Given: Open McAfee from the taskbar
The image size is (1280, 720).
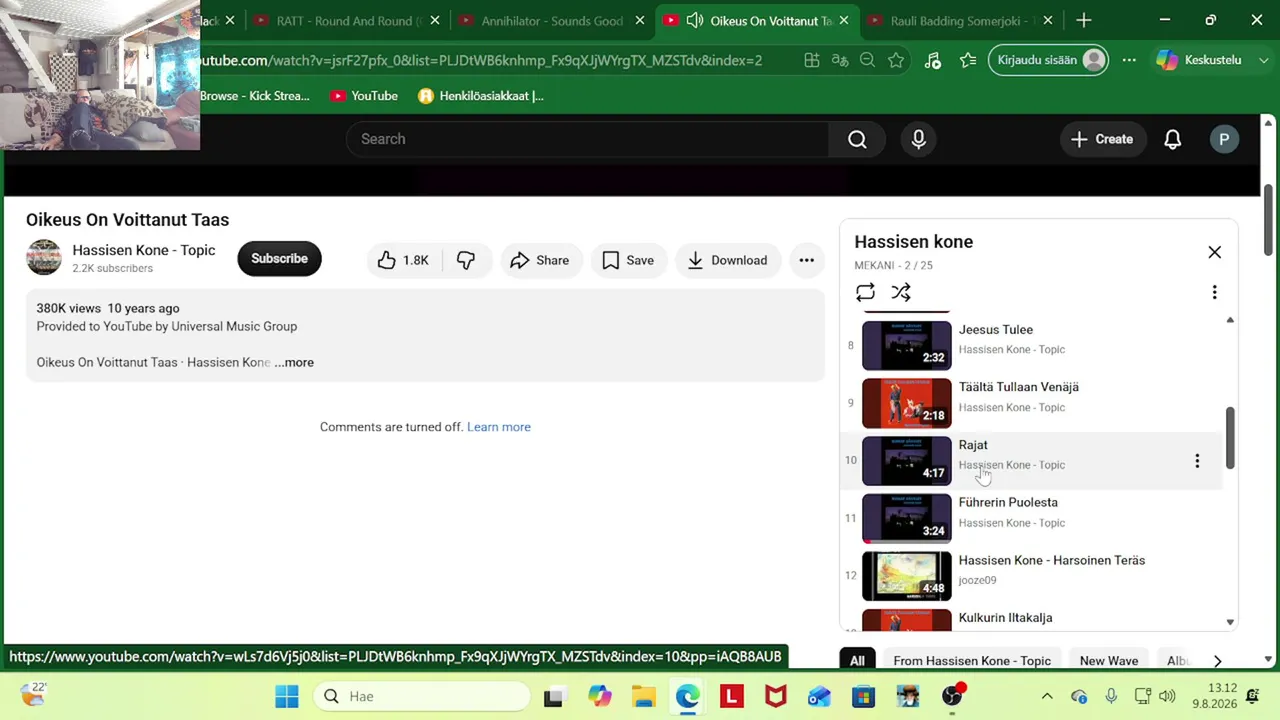Looking at the screenshot, I should click(775, 696).
